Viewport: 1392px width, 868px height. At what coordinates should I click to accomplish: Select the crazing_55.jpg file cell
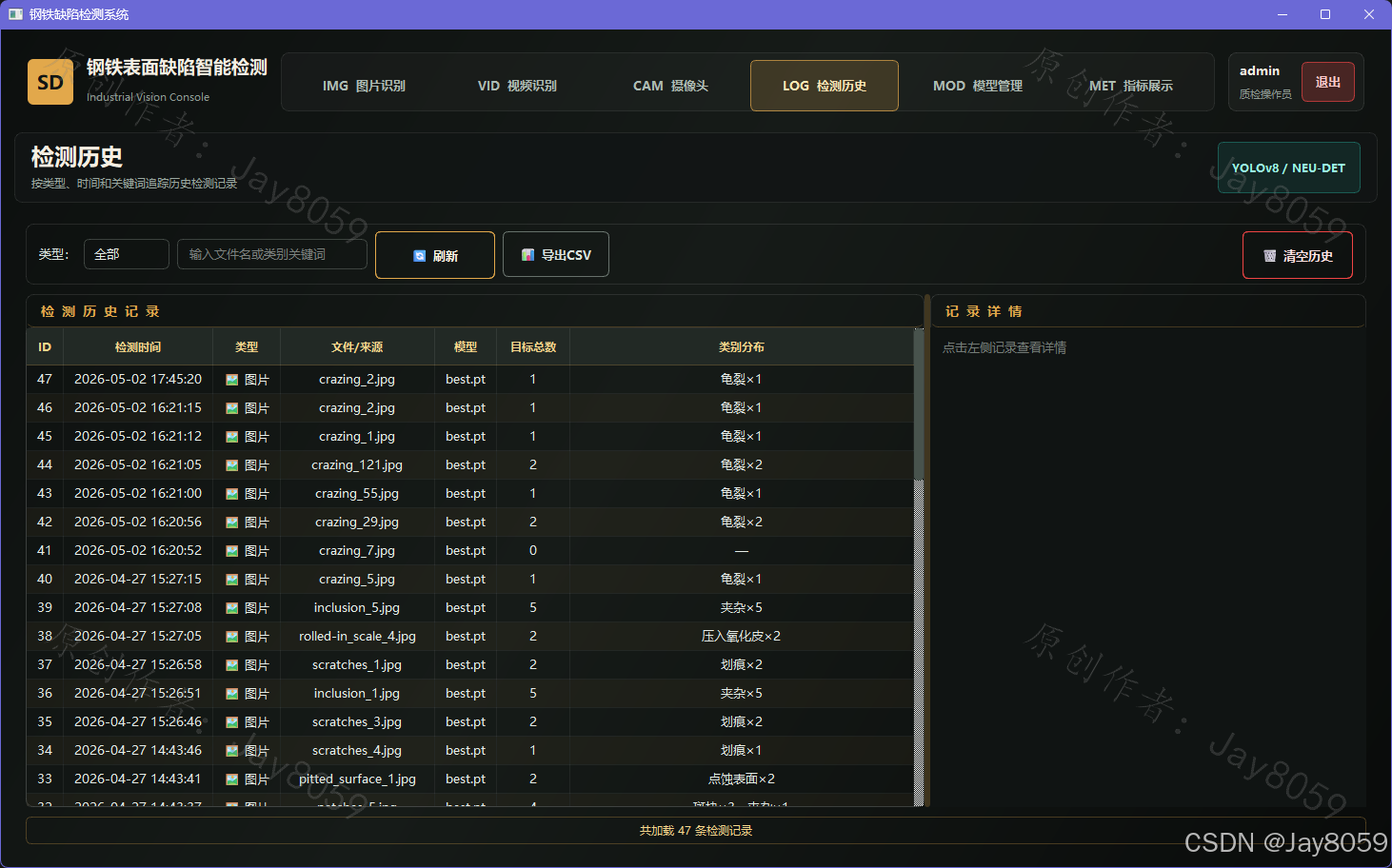point(357,493)
